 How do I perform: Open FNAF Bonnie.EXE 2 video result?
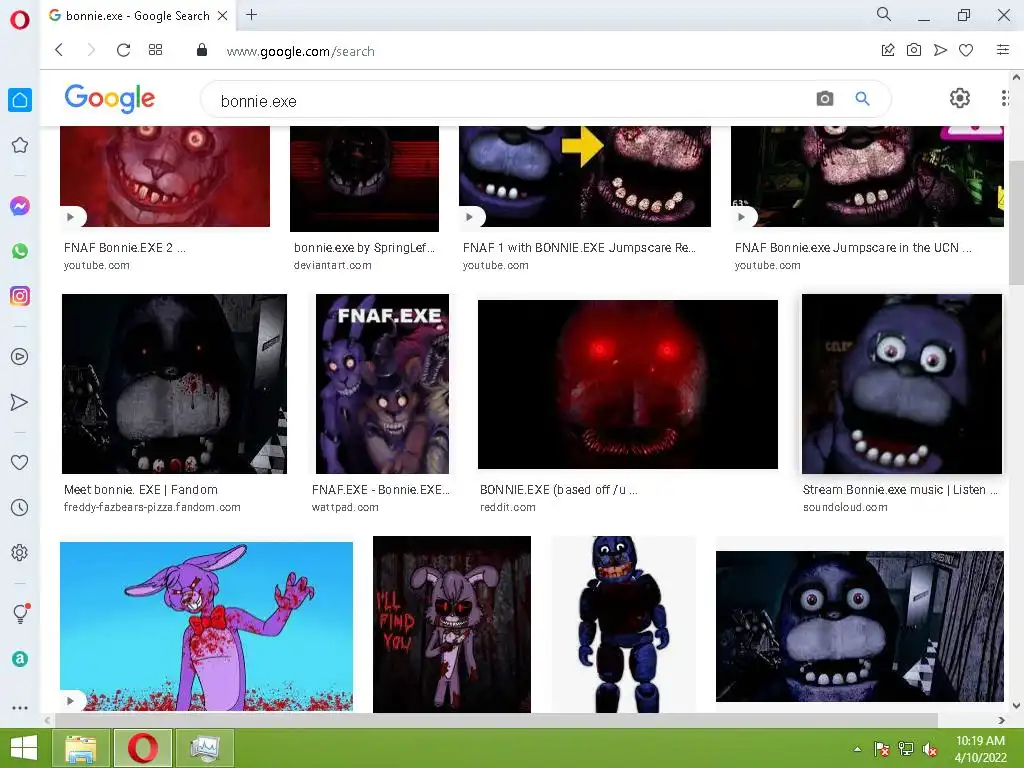[124, 248]
